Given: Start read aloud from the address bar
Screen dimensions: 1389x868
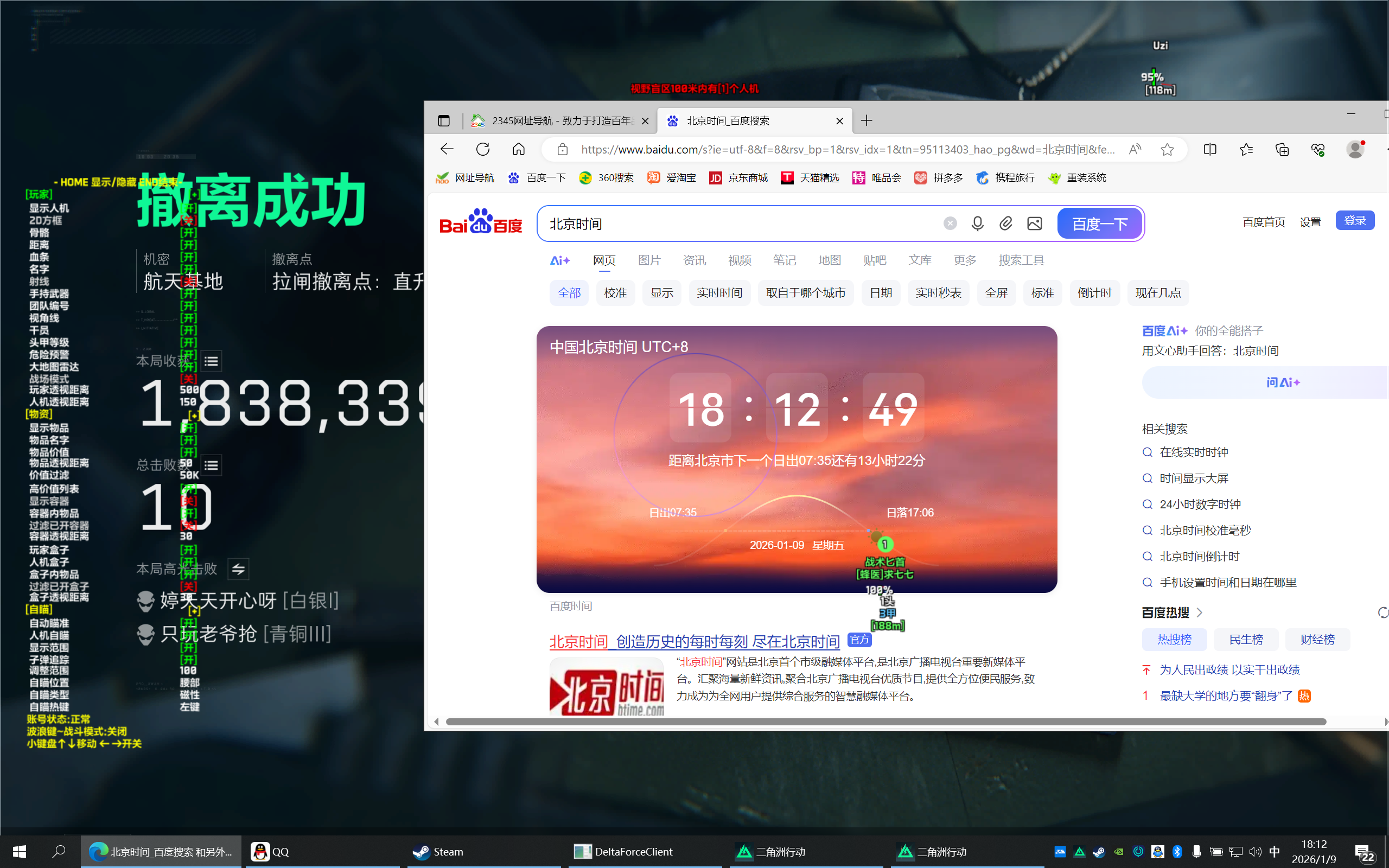Looking at the screenshot, I should tap(1135, 149).
